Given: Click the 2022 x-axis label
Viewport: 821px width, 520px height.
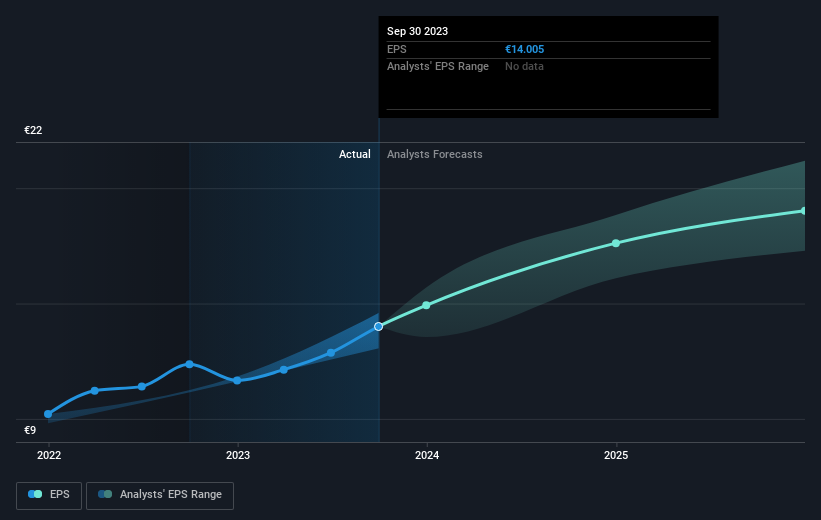Looking at the screenshot, I should [49, 455].
